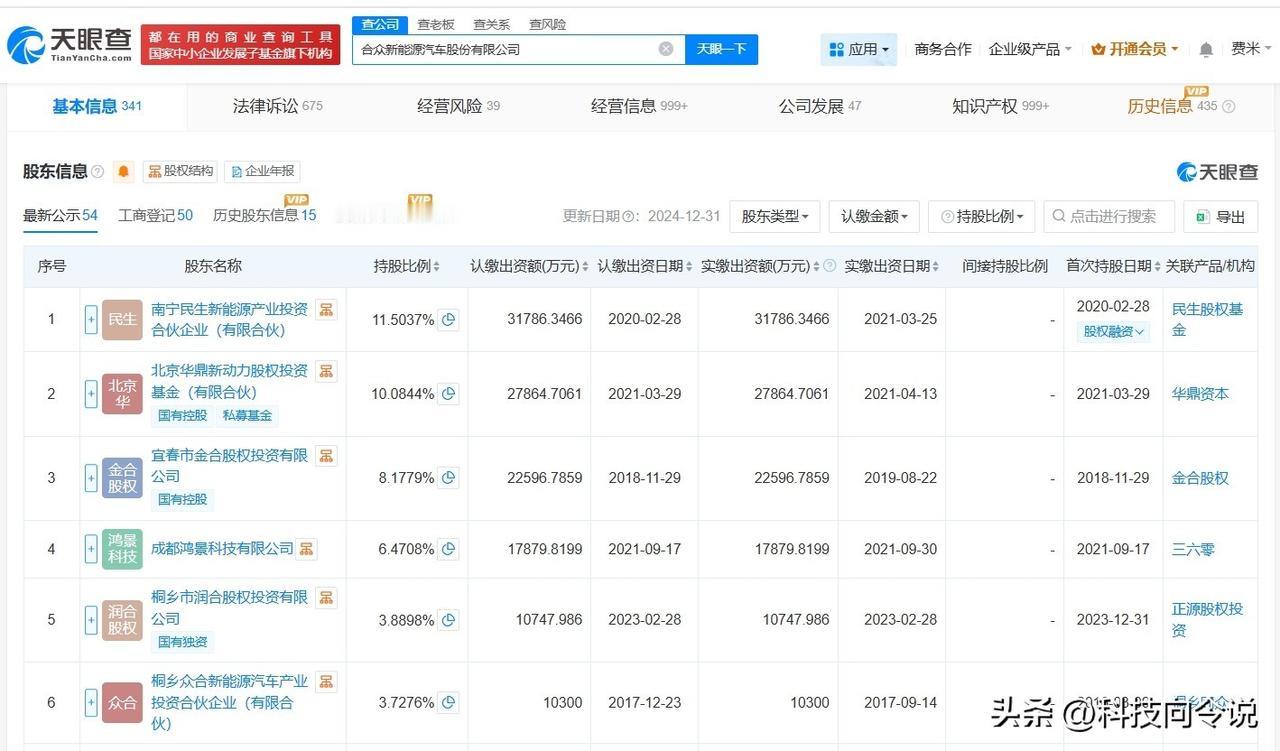Click the help icon next to 股东信息

click(98, 172)
